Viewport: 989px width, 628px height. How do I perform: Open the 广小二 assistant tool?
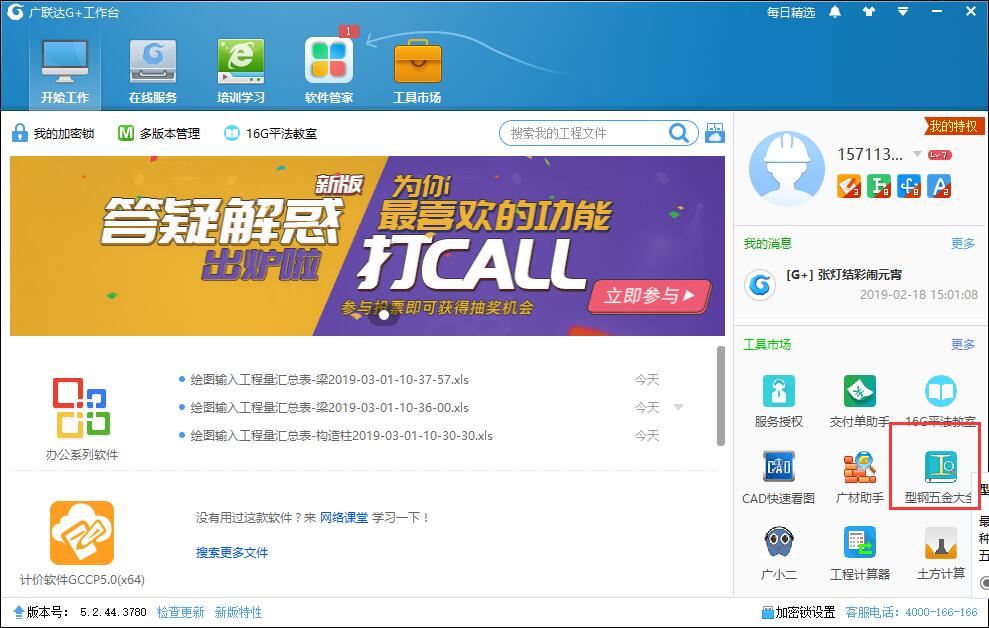[778, 553]
